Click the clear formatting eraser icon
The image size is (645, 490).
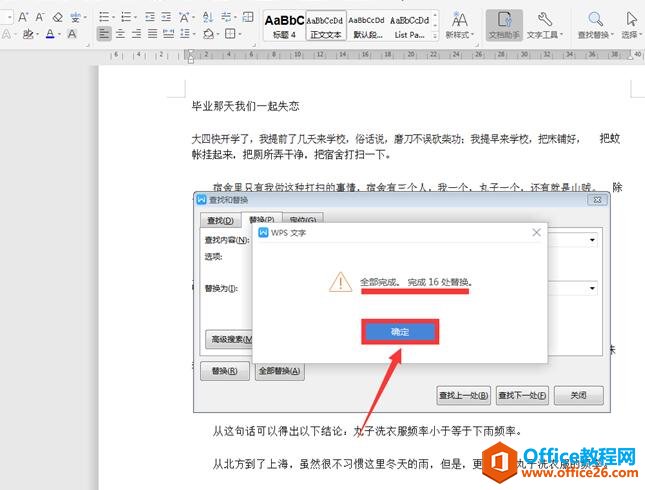tap(58, 17)
